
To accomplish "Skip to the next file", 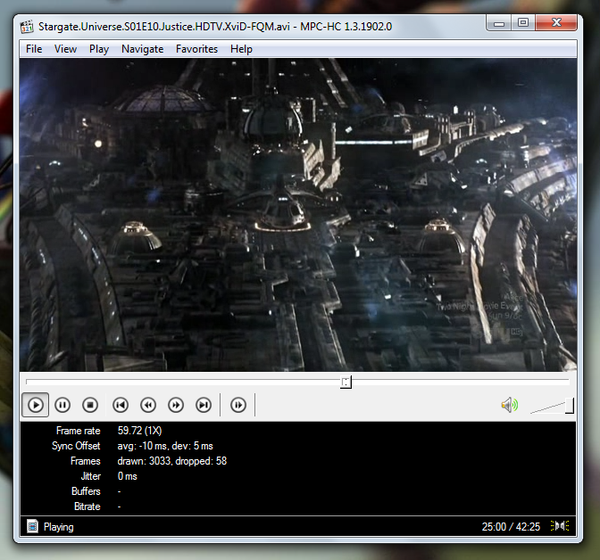I will (204, 405).
